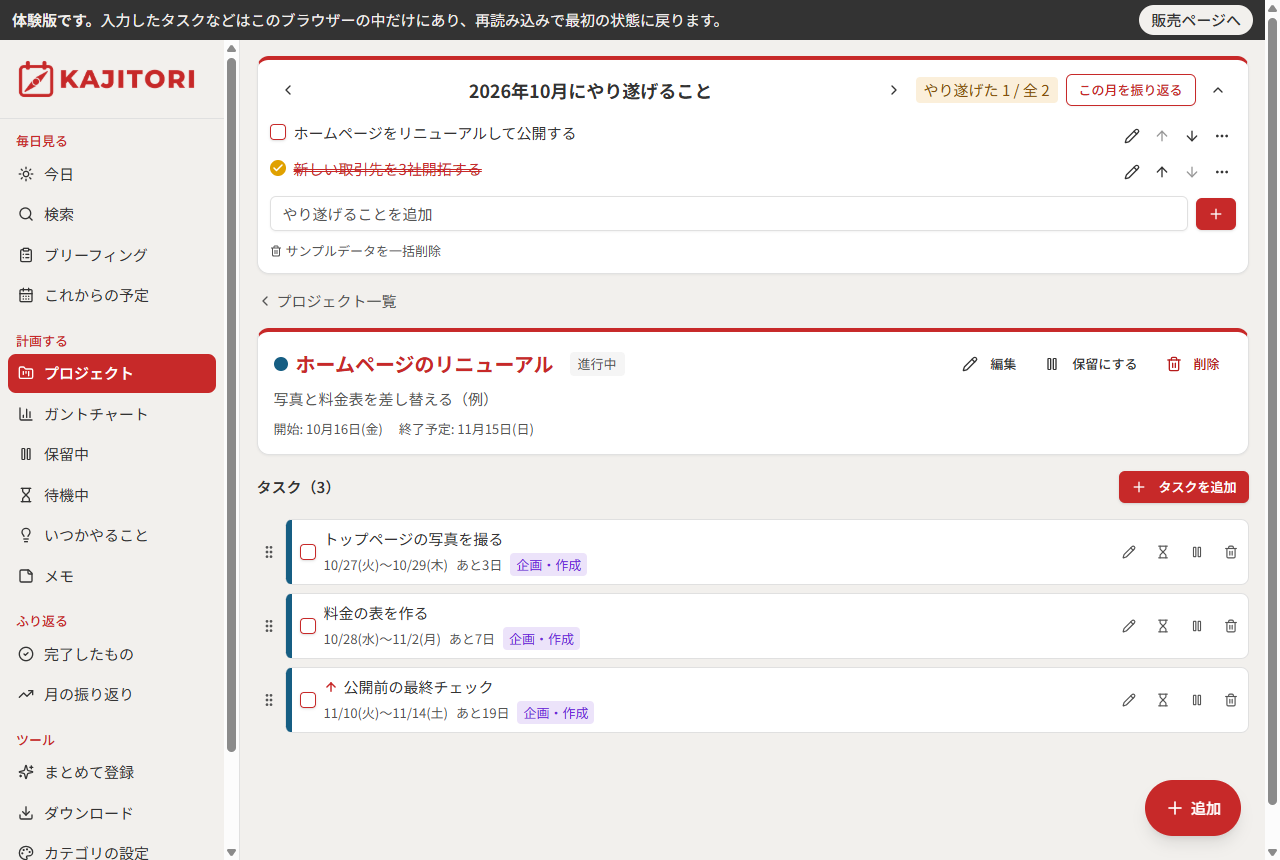Screen dimensions: 1280x860
Task: Open more options for 新しい取引先 goal
Action: tap(1222, 172)
